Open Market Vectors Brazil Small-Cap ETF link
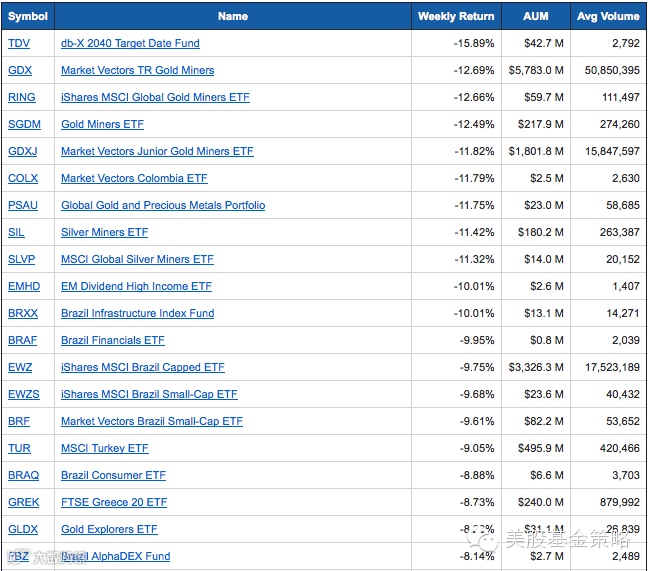Image resolution: width=650 pixels, height=571 pixels. 152,421
